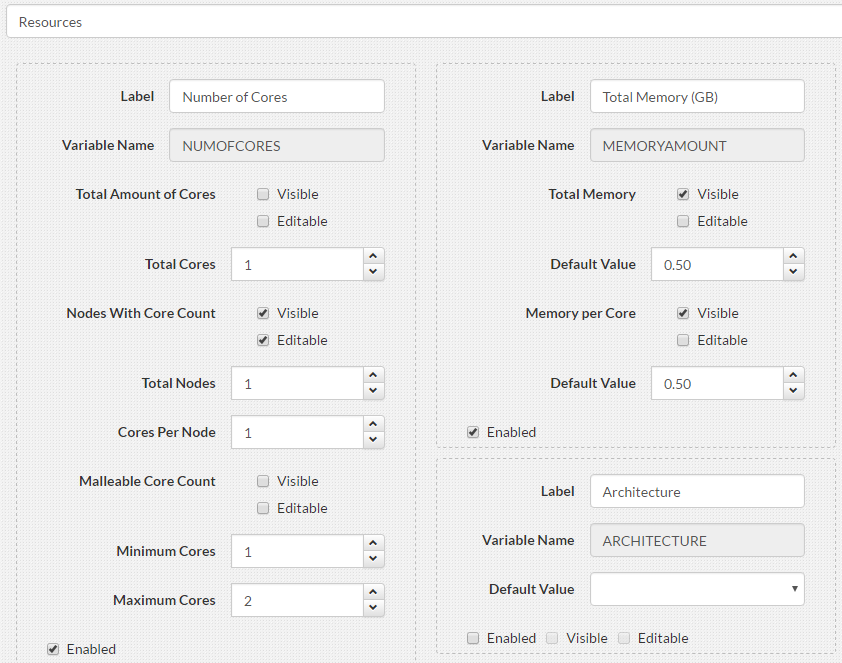Increment Total Cores with the up arrow
842x663 pixels.
click(x=374, y=256)
